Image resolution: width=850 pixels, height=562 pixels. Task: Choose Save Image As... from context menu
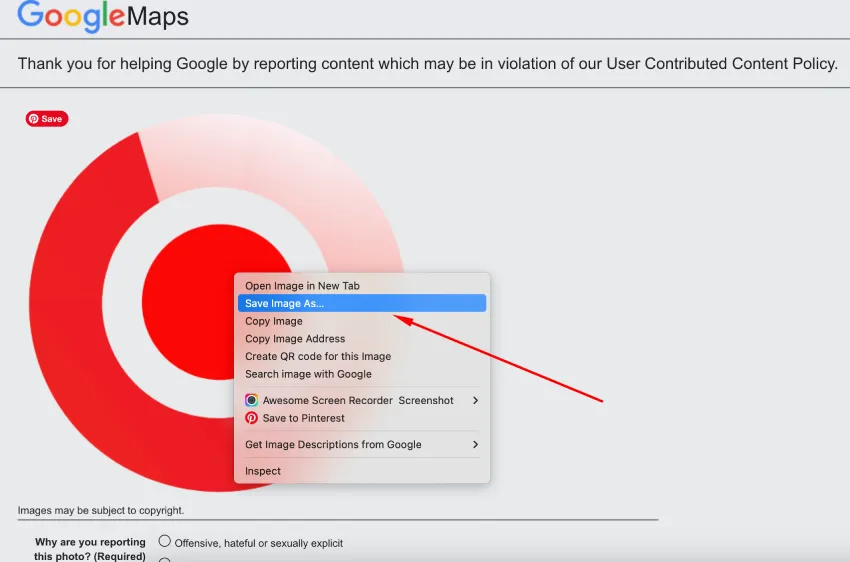tap(362, 303)
